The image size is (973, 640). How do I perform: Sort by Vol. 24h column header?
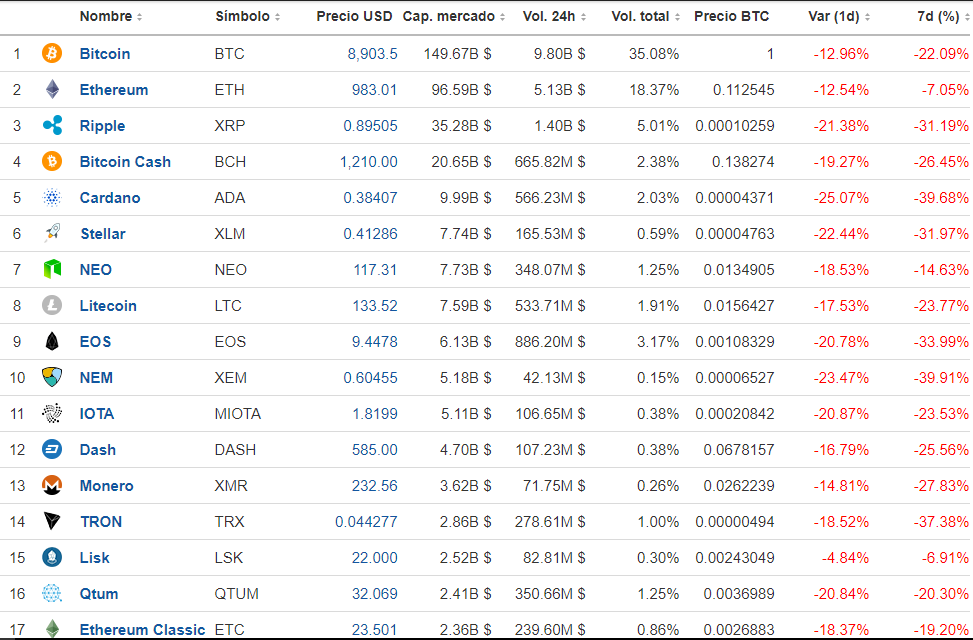coord(554,16)
